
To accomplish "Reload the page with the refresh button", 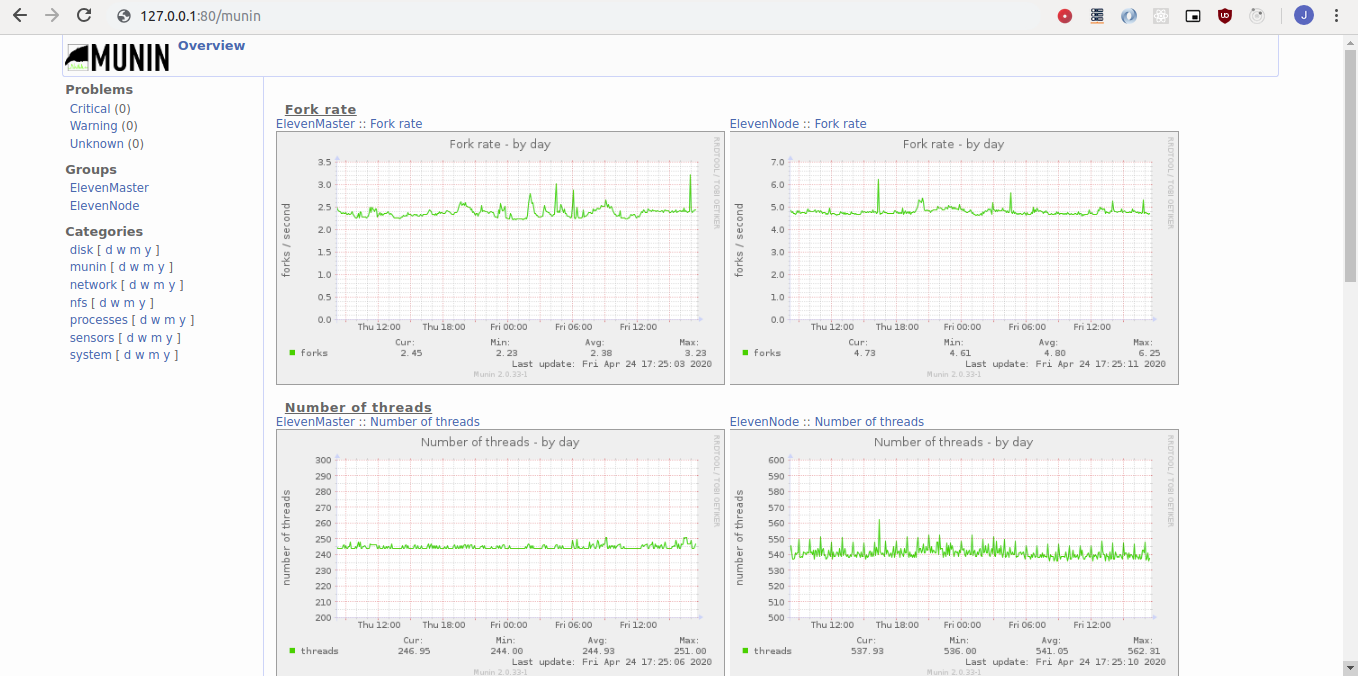I will click(84, 16).
